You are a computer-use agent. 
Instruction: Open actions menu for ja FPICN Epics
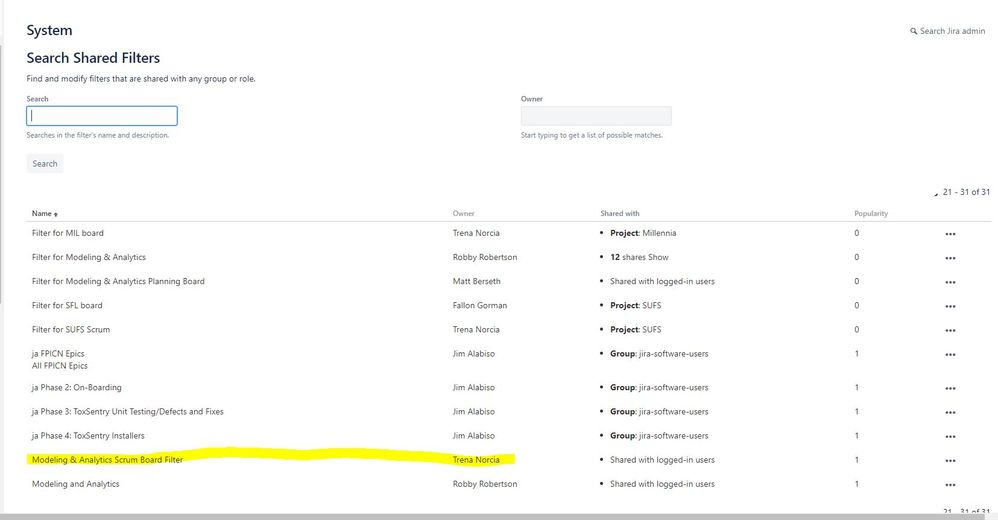coord(950,355)
